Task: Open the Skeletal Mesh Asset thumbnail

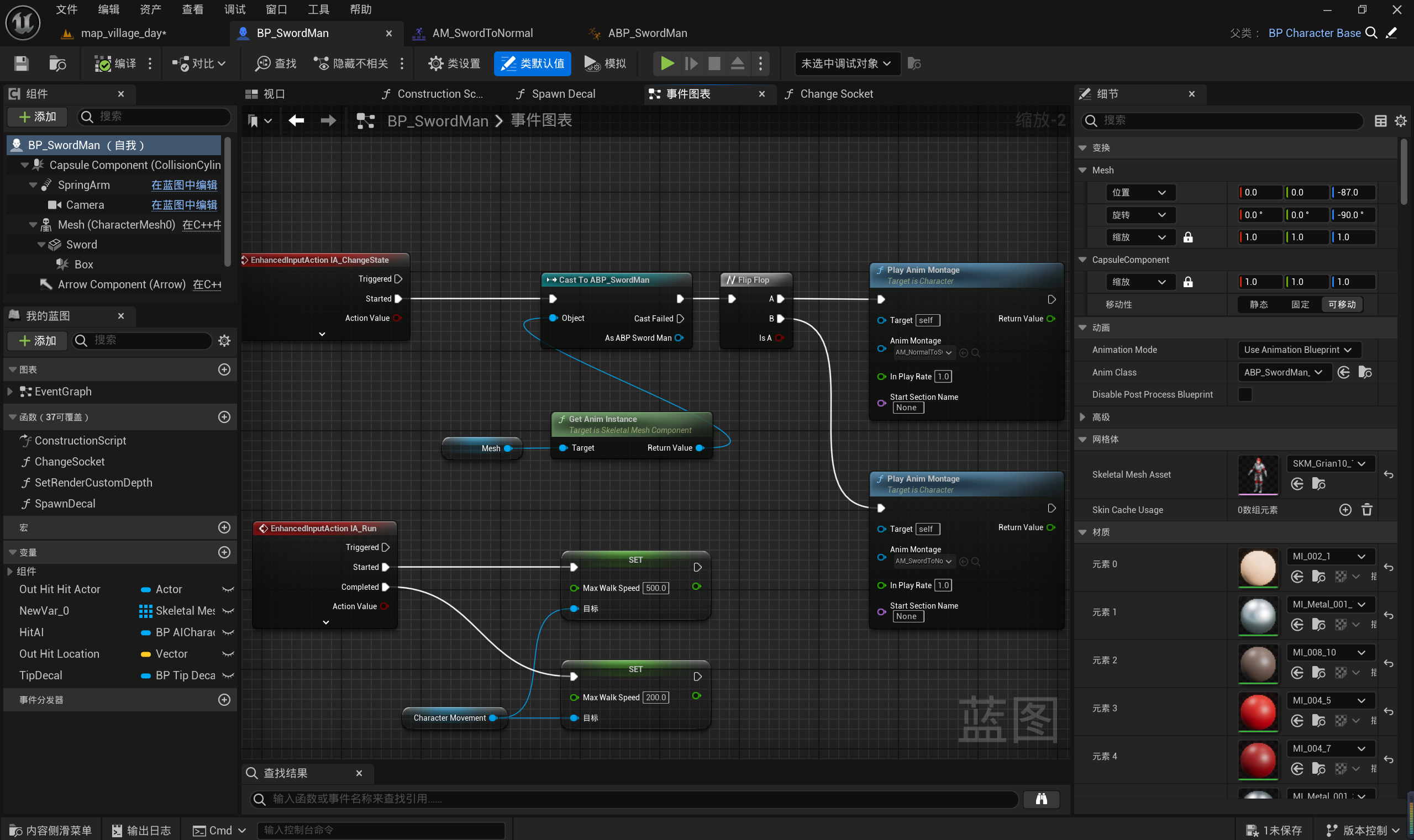Action: (x=1258, y=475)
